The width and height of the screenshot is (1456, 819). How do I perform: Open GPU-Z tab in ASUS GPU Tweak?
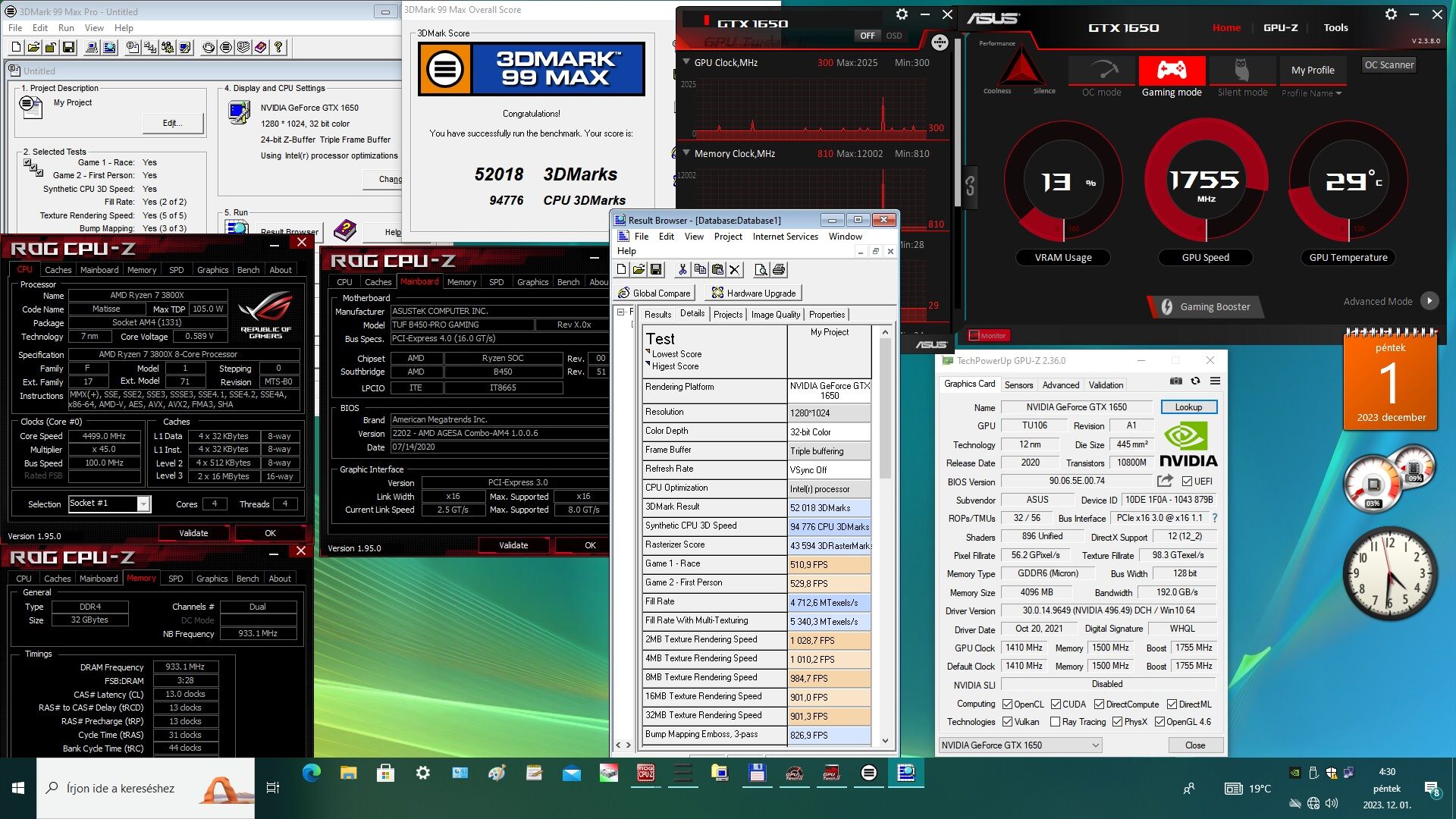(x=1280, y=27)
